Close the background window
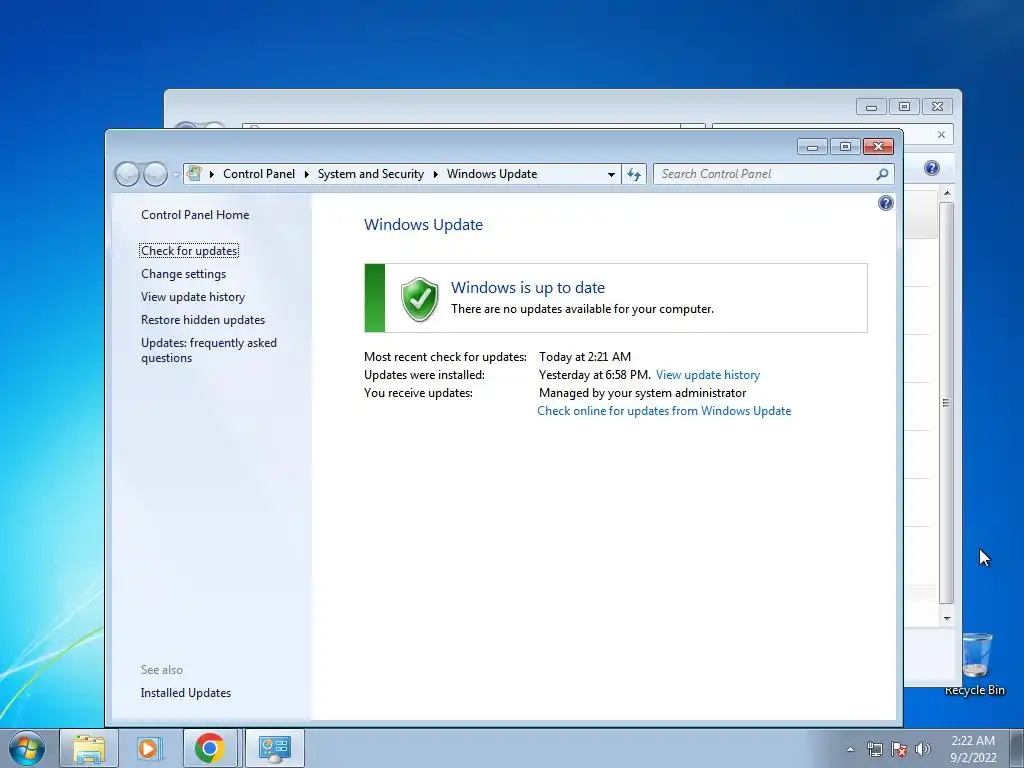This screenshot has height=768, width=1024. [x=938, y=106]
